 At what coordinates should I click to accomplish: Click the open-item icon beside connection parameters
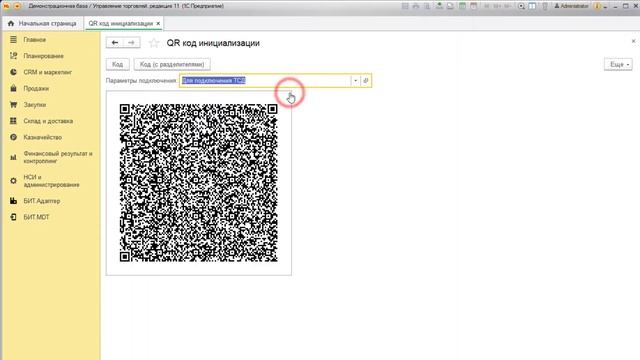click(366, 80)
